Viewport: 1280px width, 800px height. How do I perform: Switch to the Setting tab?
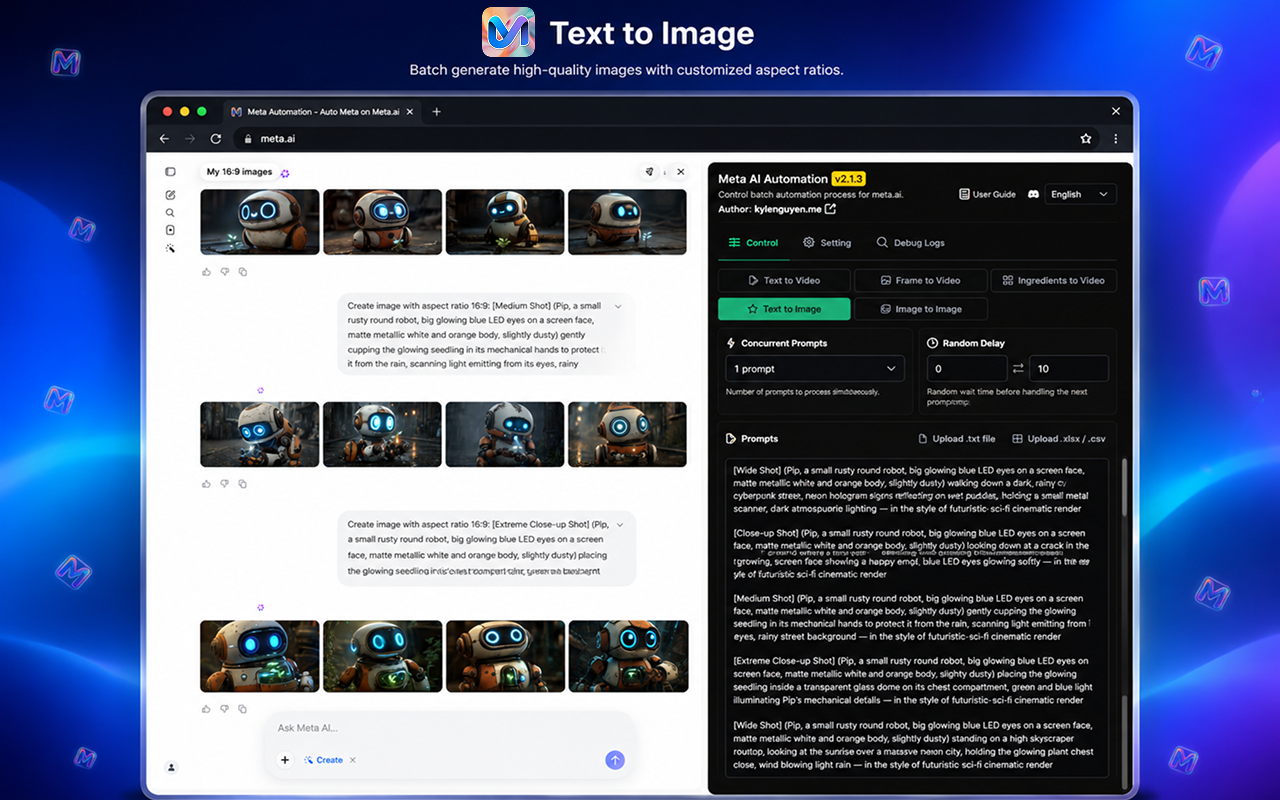coord(827,243)
